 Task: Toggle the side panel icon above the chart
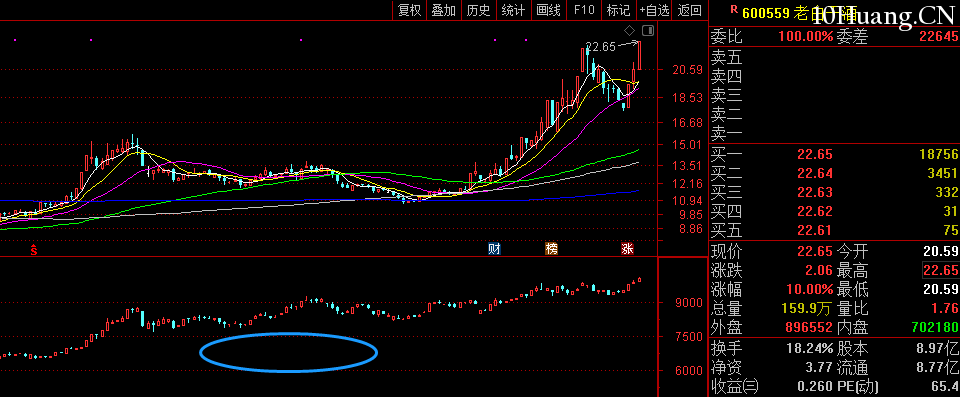click(x=648, y=31)
